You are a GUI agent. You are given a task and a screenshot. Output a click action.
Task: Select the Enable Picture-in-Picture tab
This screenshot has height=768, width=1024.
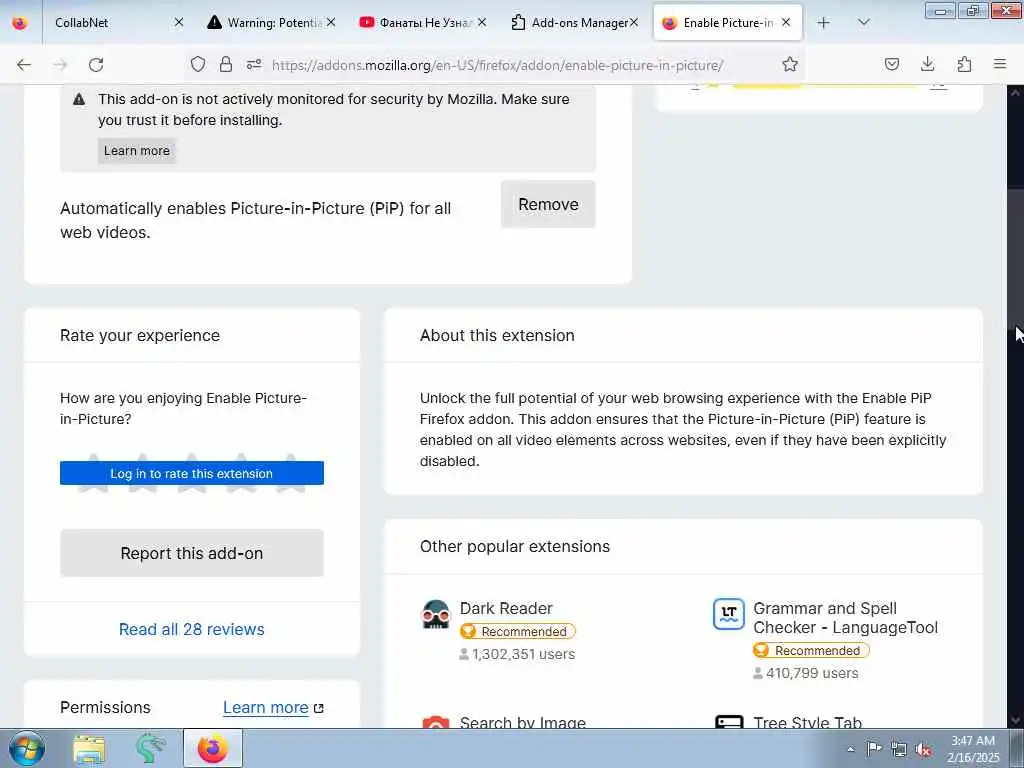click(728, 23)
